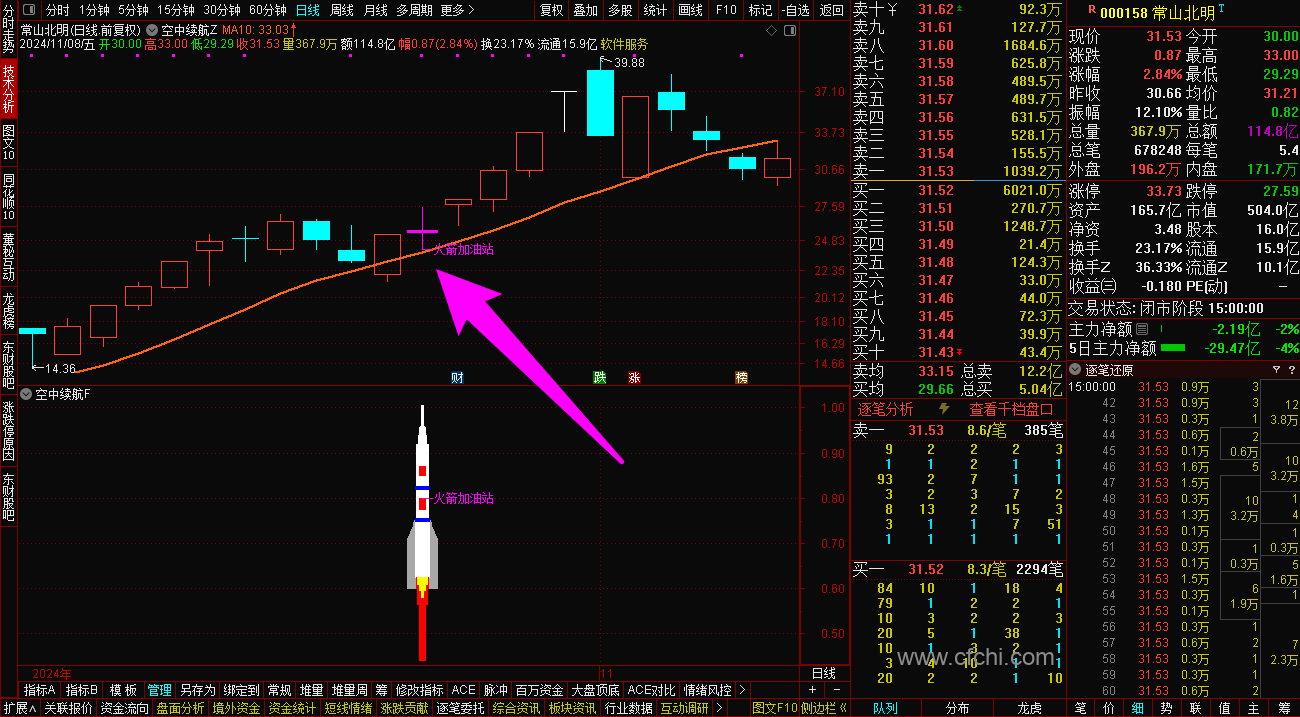Click the 财 marker on the chart
The image size is (1300, 717).
[457, 377]
